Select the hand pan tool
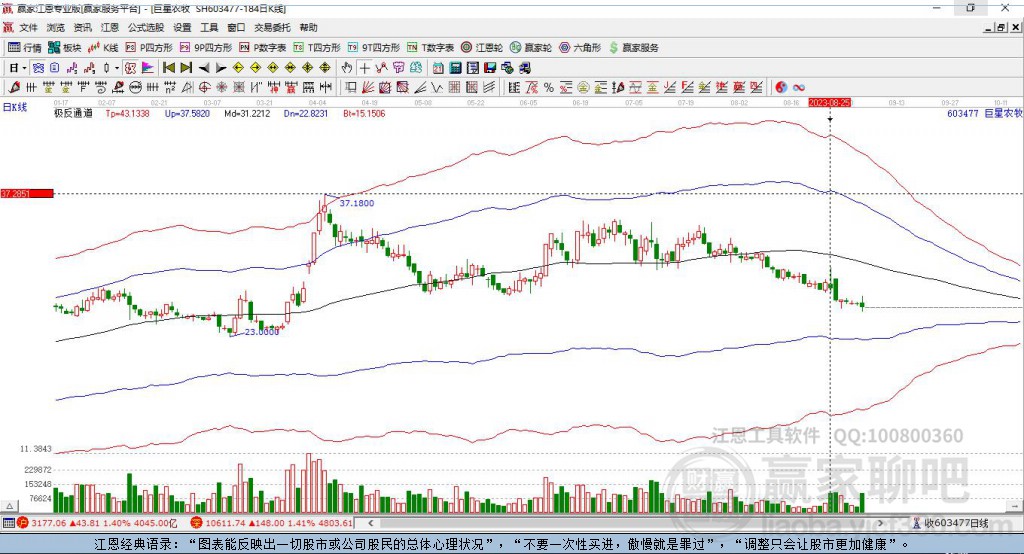 click(x=347, y=68)
